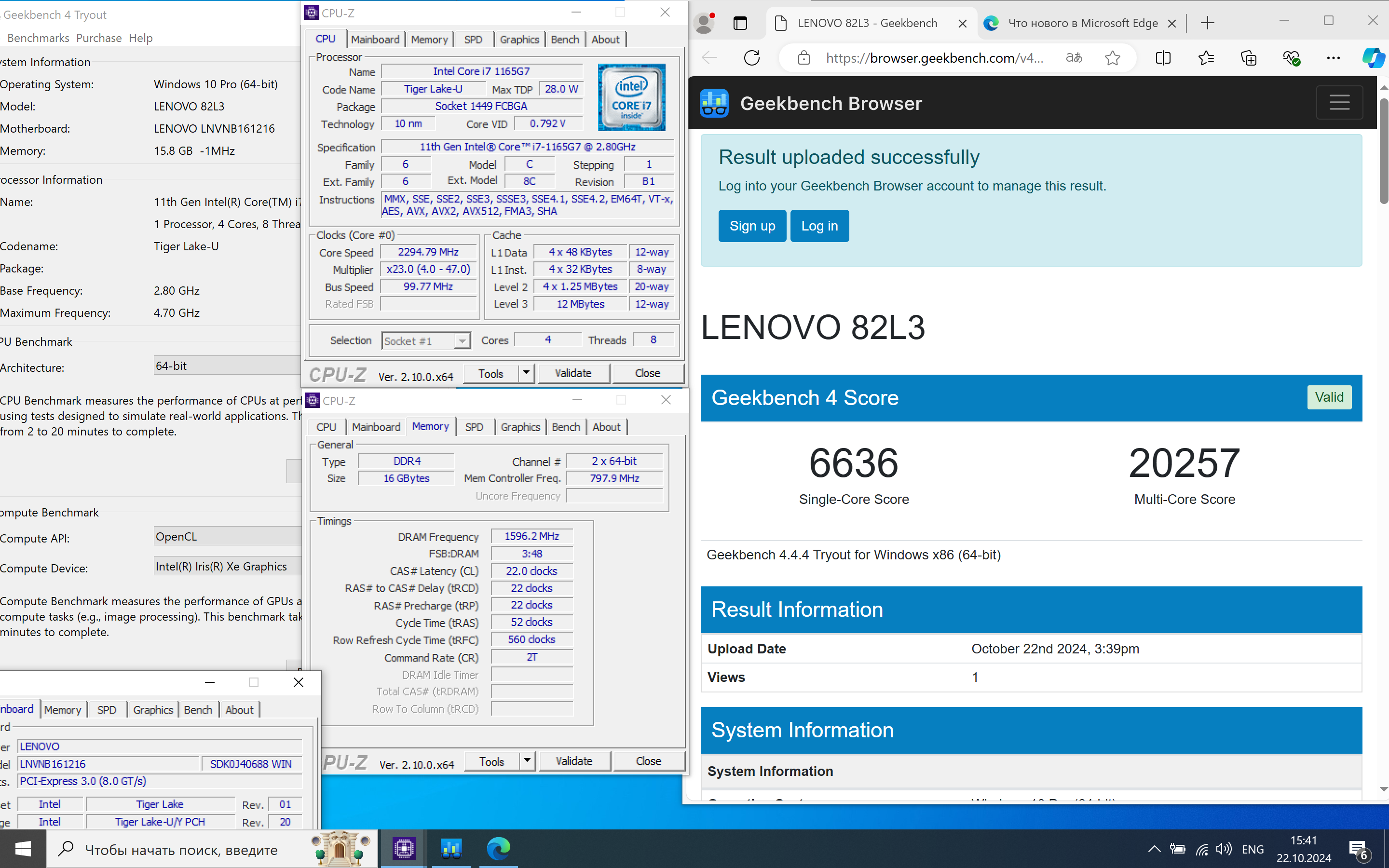Open the Edge favorites list icon
1389x868 pixels.
pos(1206,58)
